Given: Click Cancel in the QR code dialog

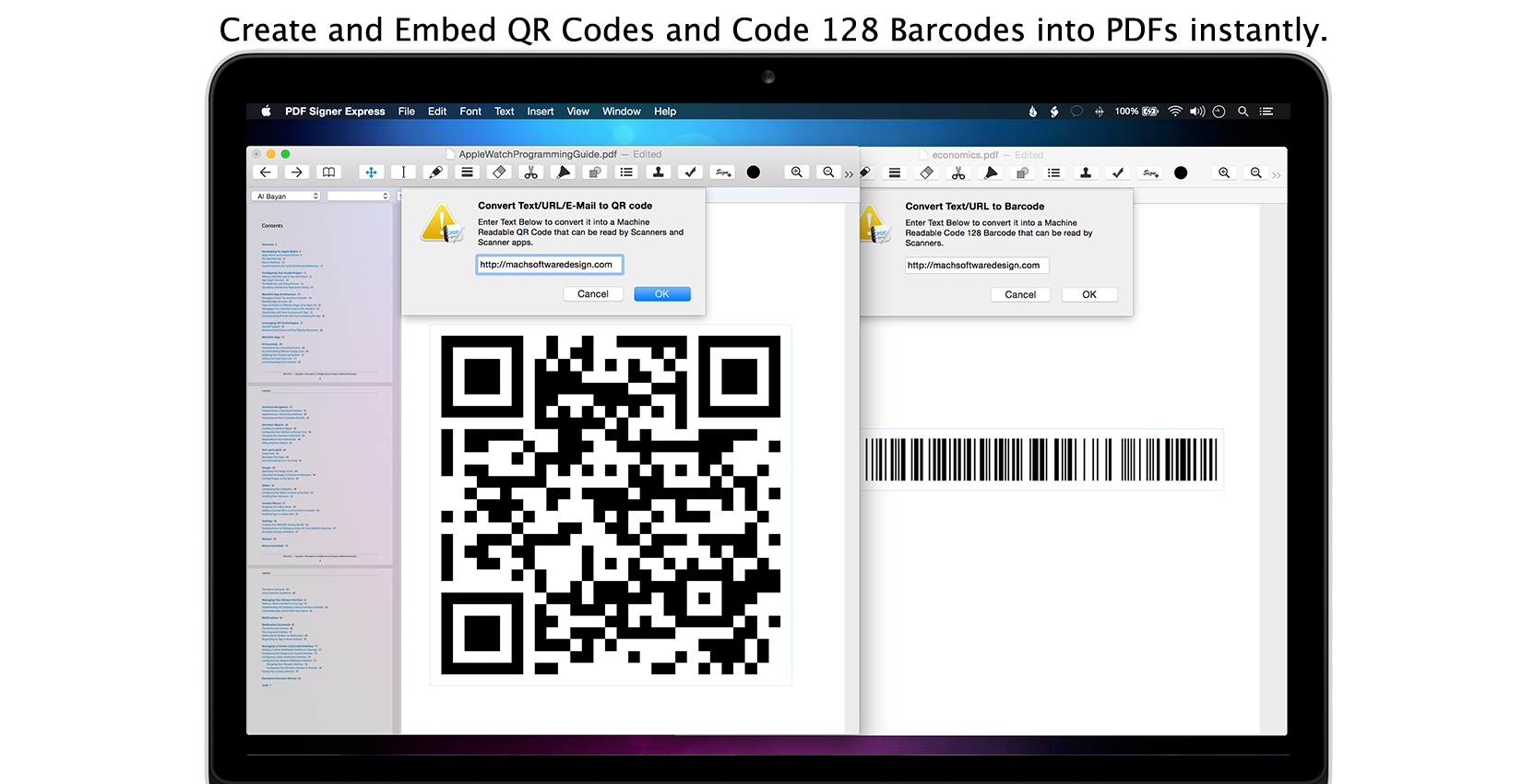Looking at the screenshot, I should point(593,294).
